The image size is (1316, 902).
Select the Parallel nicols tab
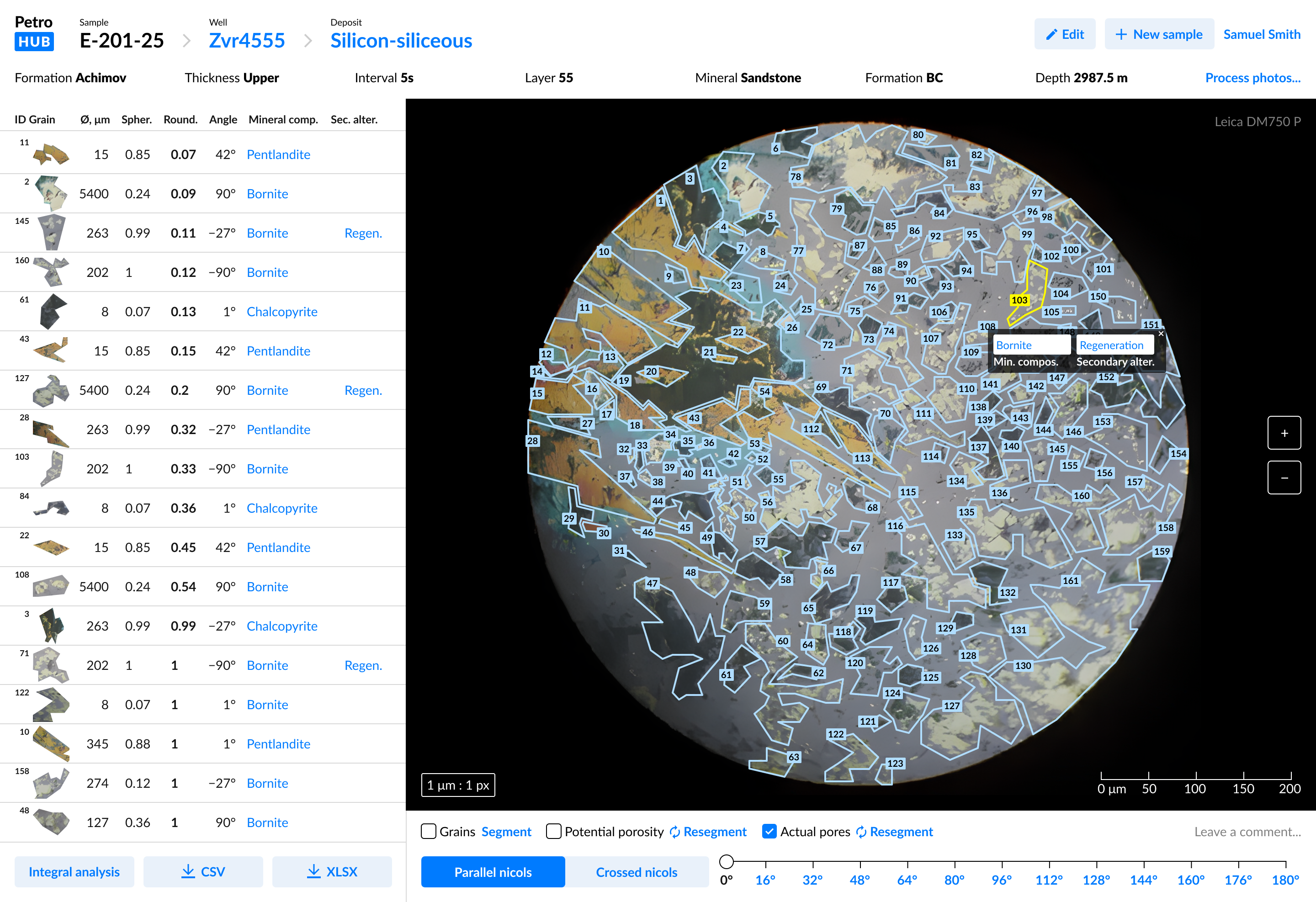click(x=493, y=872)
